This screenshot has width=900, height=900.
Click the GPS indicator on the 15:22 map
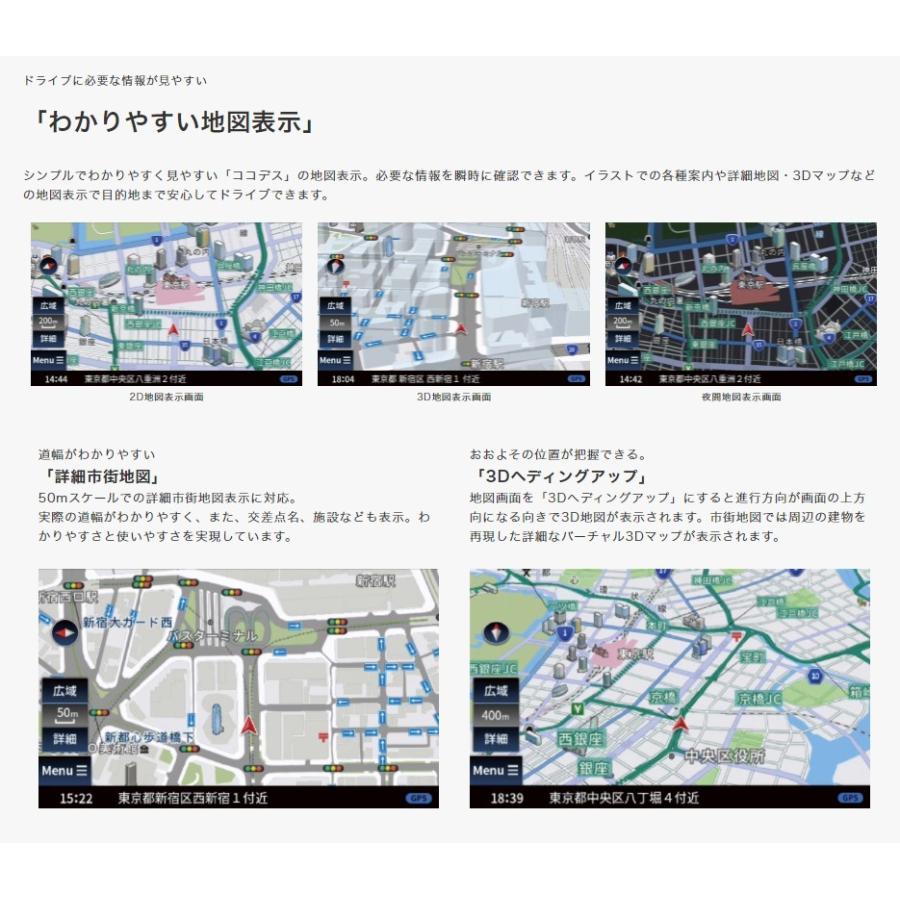418,798
